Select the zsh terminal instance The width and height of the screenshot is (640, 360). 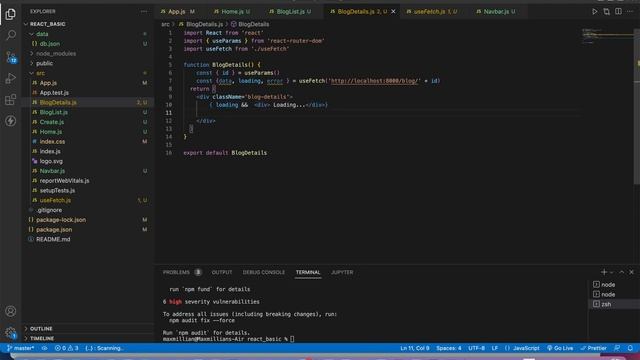(614, 304)
